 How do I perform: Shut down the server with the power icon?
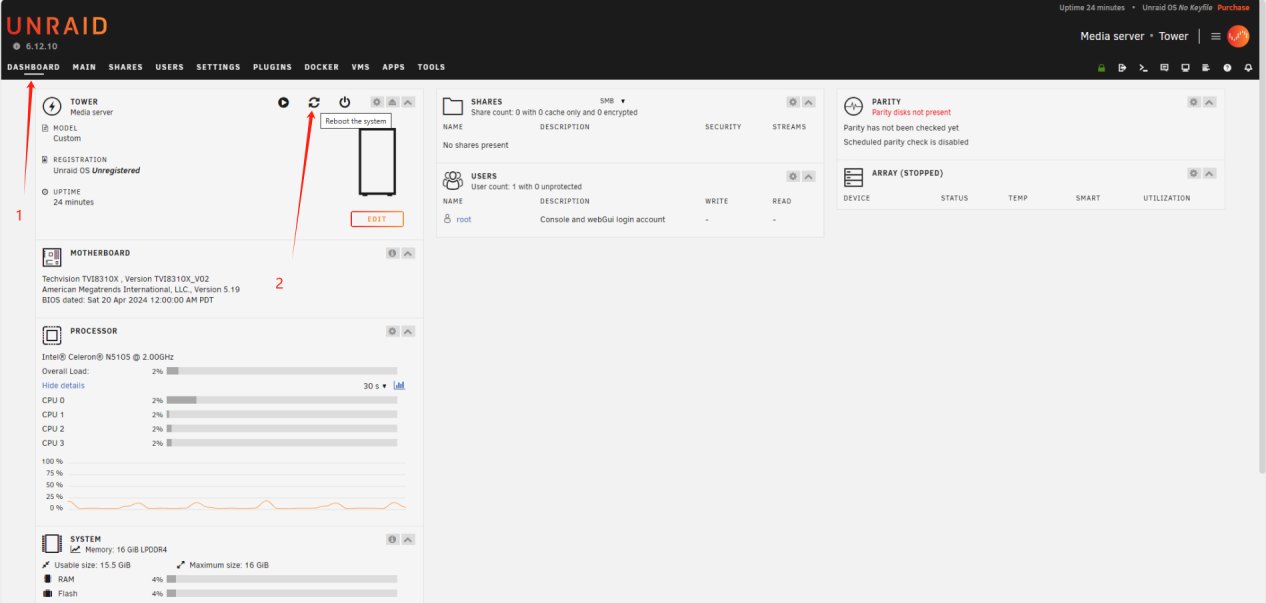click(x=345, y=102)
